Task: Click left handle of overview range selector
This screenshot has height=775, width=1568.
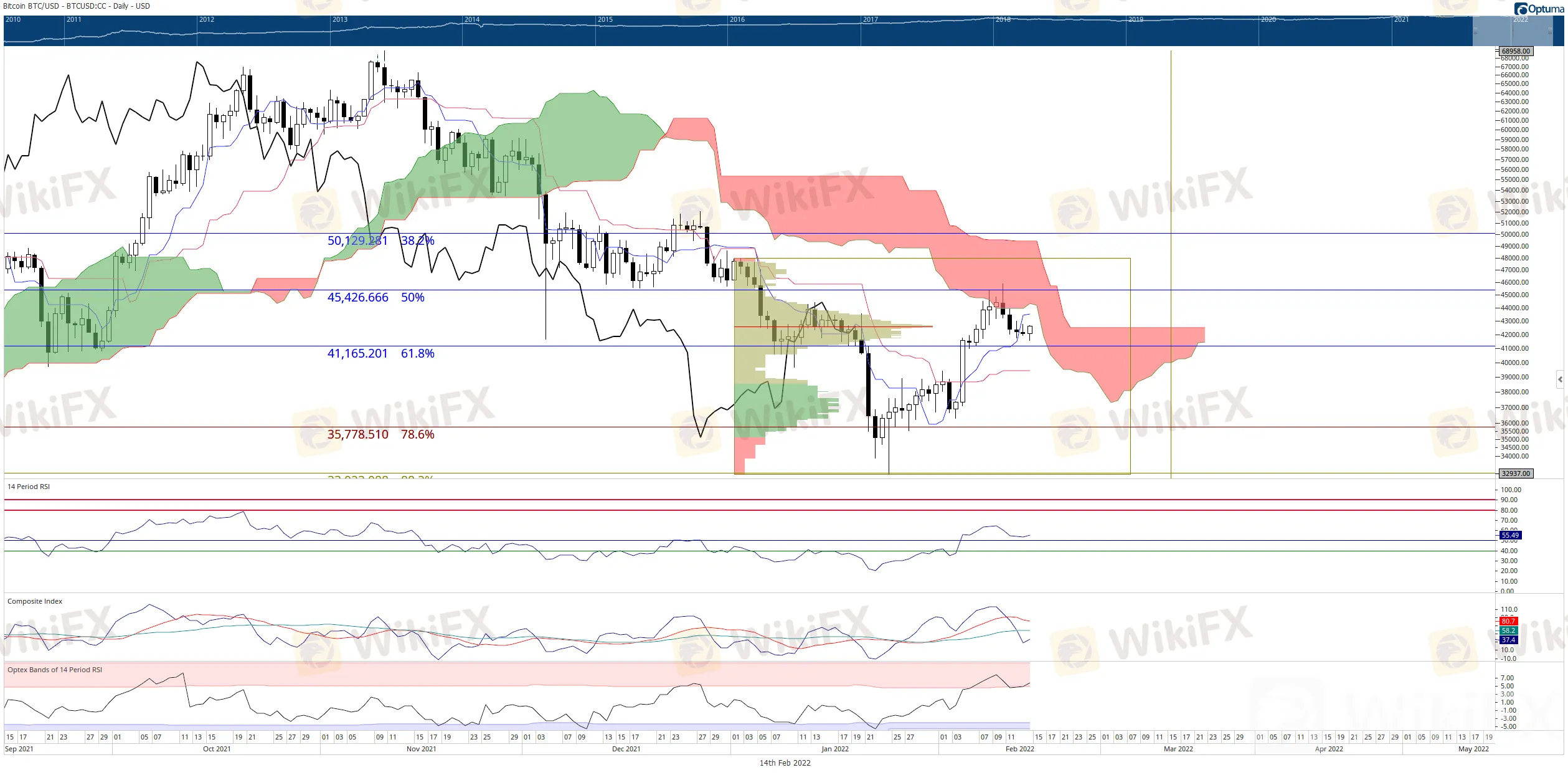Action: [1475, 31]
